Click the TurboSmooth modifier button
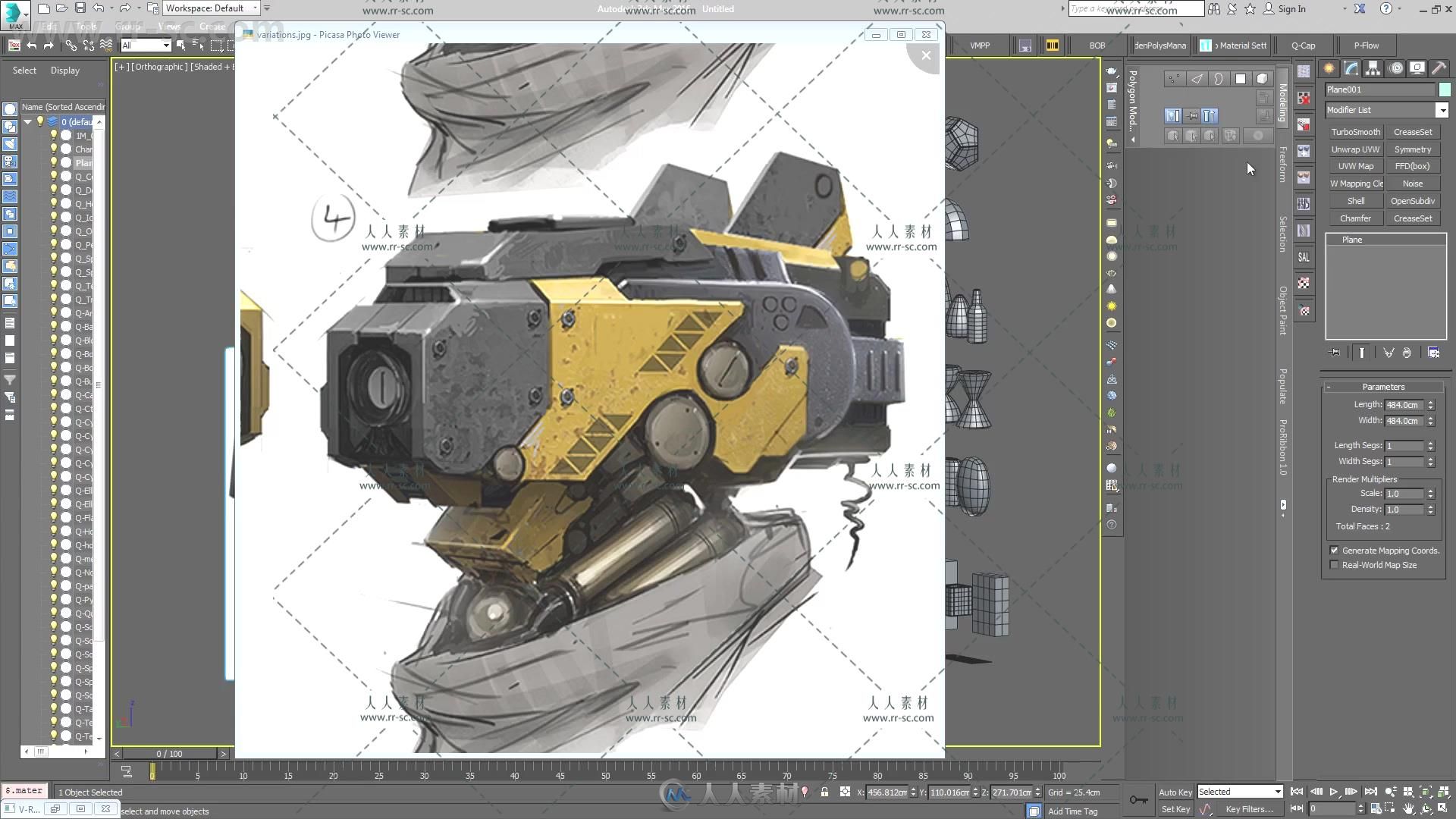 point(1355,131)
